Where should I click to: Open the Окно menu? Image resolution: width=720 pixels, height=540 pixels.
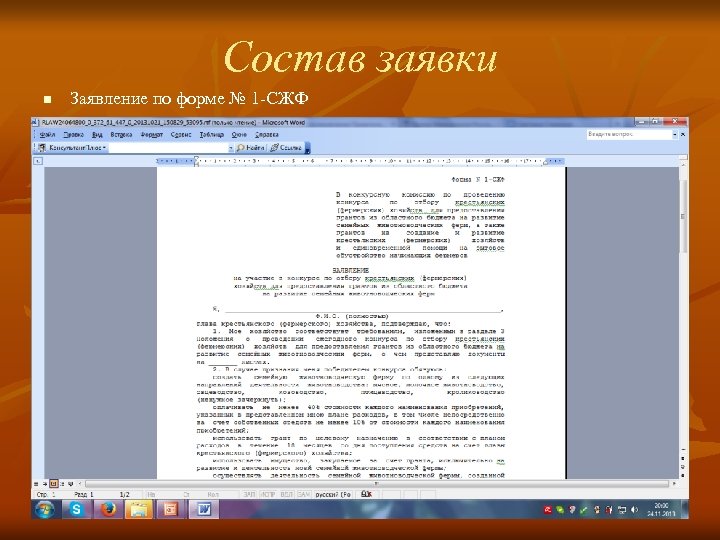coord(239,135)
